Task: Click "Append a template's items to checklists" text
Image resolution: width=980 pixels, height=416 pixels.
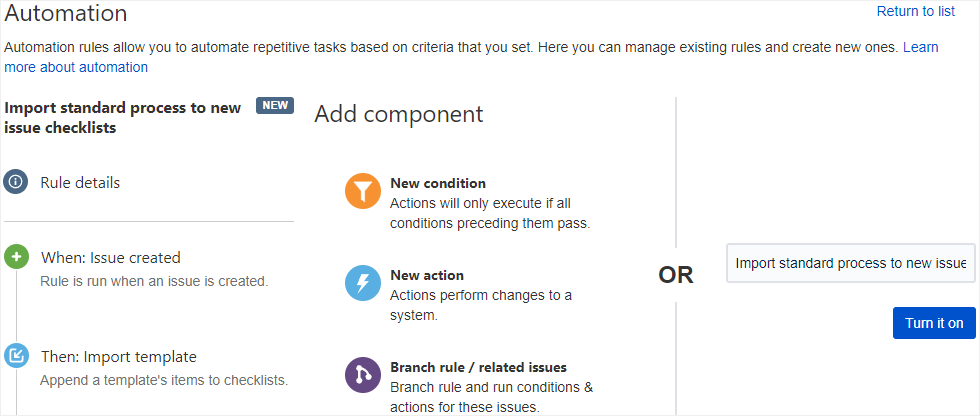Action: point(164,380)
